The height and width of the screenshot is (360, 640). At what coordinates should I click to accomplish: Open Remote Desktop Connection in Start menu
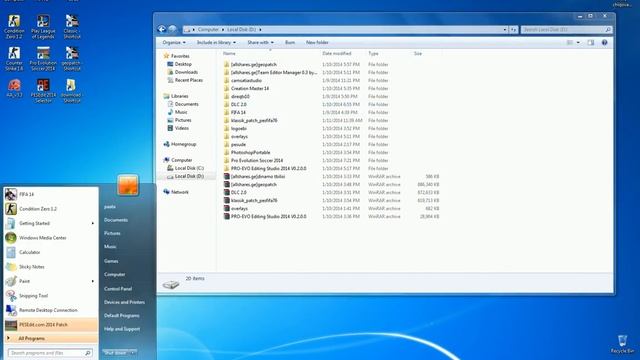[x=51, y=310]
